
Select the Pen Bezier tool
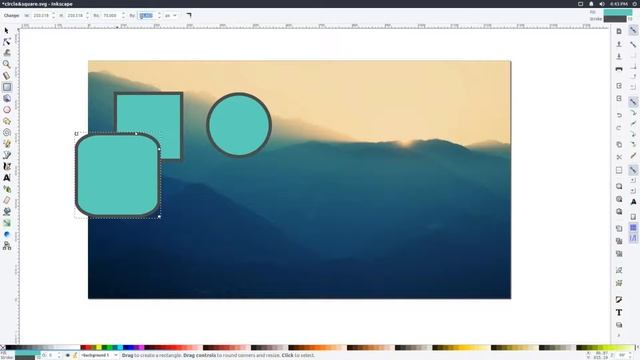[x=7, y=155]
